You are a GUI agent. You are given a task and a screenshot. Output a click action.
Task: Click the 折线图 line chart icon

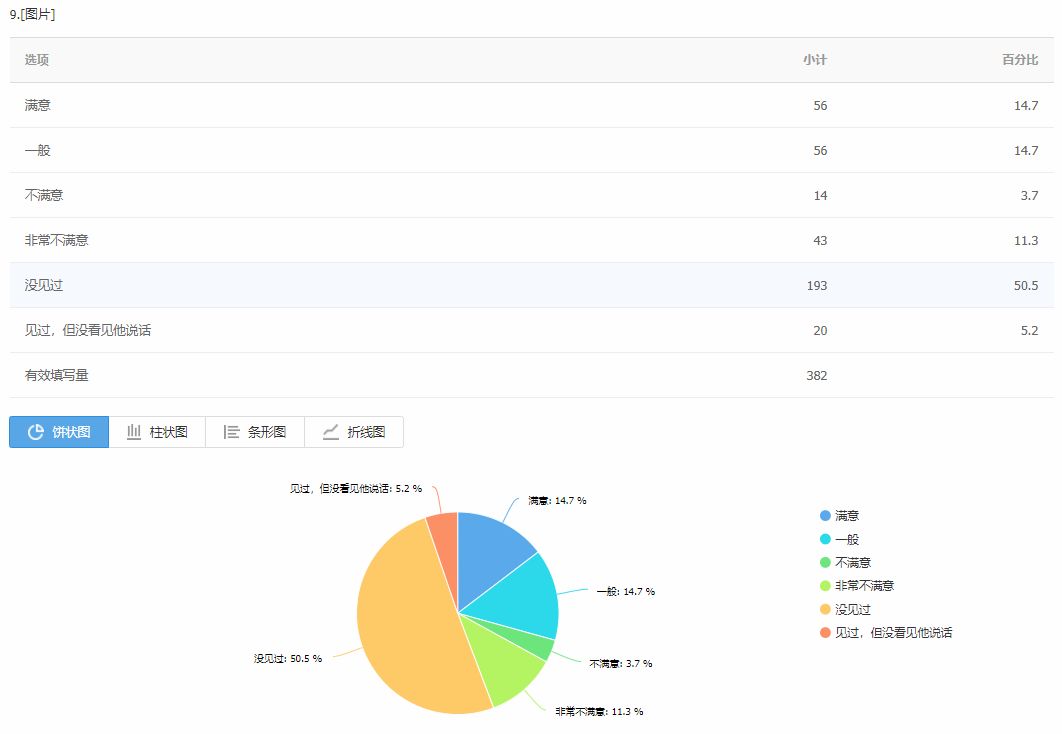click(x=331, y=432)
